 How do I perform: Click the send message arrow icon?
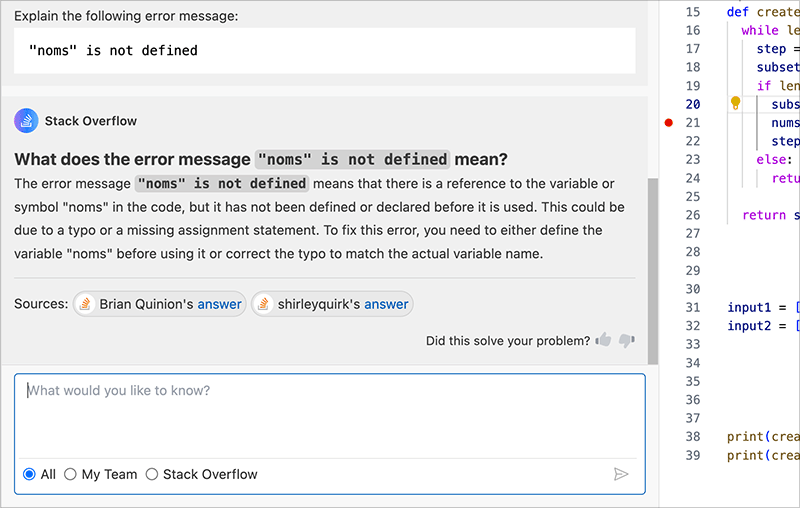click(621, 474)
